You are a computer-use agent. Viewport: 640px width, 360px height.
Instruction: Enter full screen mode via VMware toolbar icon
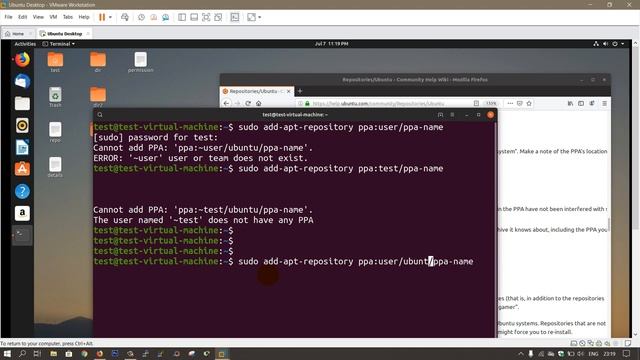[x=206, y=17]
